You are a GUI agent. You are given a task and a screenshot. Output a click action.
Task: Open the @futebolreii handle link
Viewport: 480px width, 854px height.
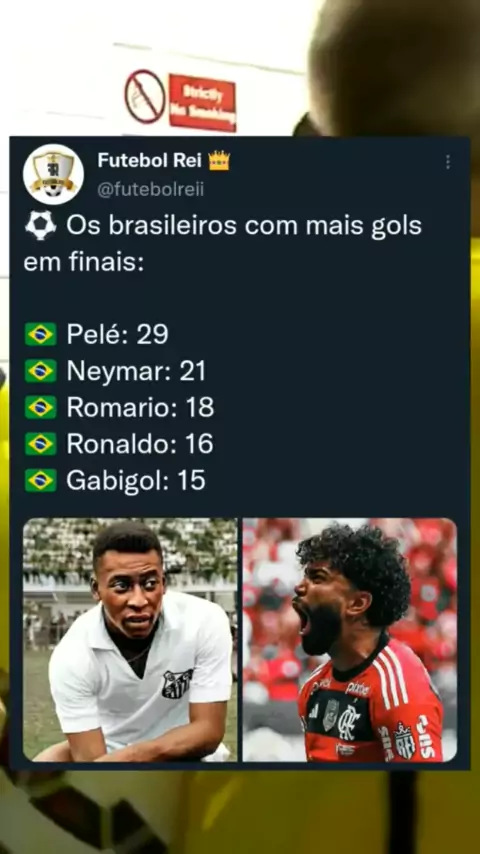pos(151,190)
